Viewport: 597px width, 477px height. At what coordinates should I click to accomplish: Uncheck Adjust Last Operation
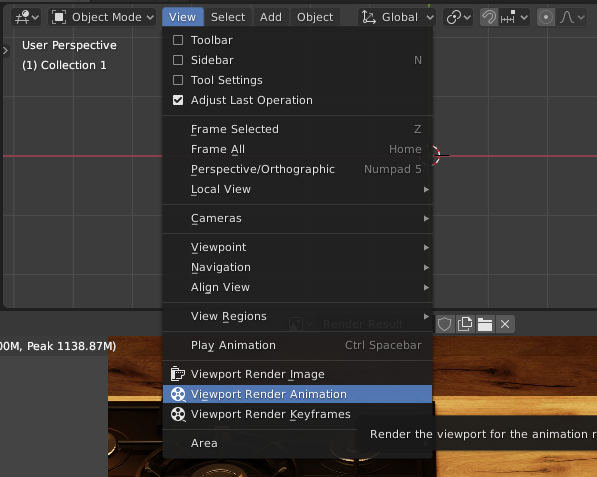click(178, 100)
